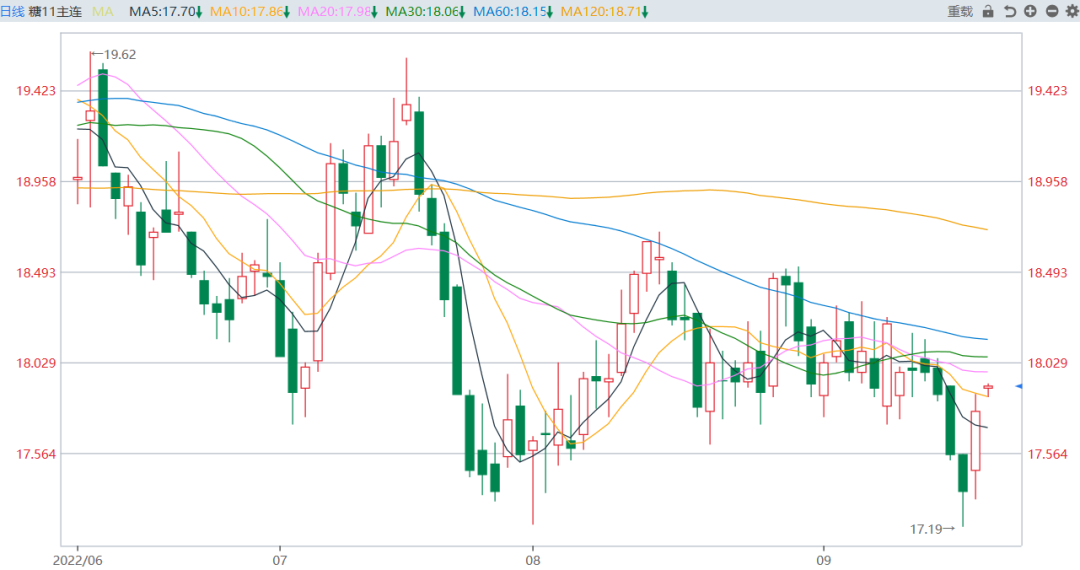Zoom in with the plus icon

click(1031, 11)
